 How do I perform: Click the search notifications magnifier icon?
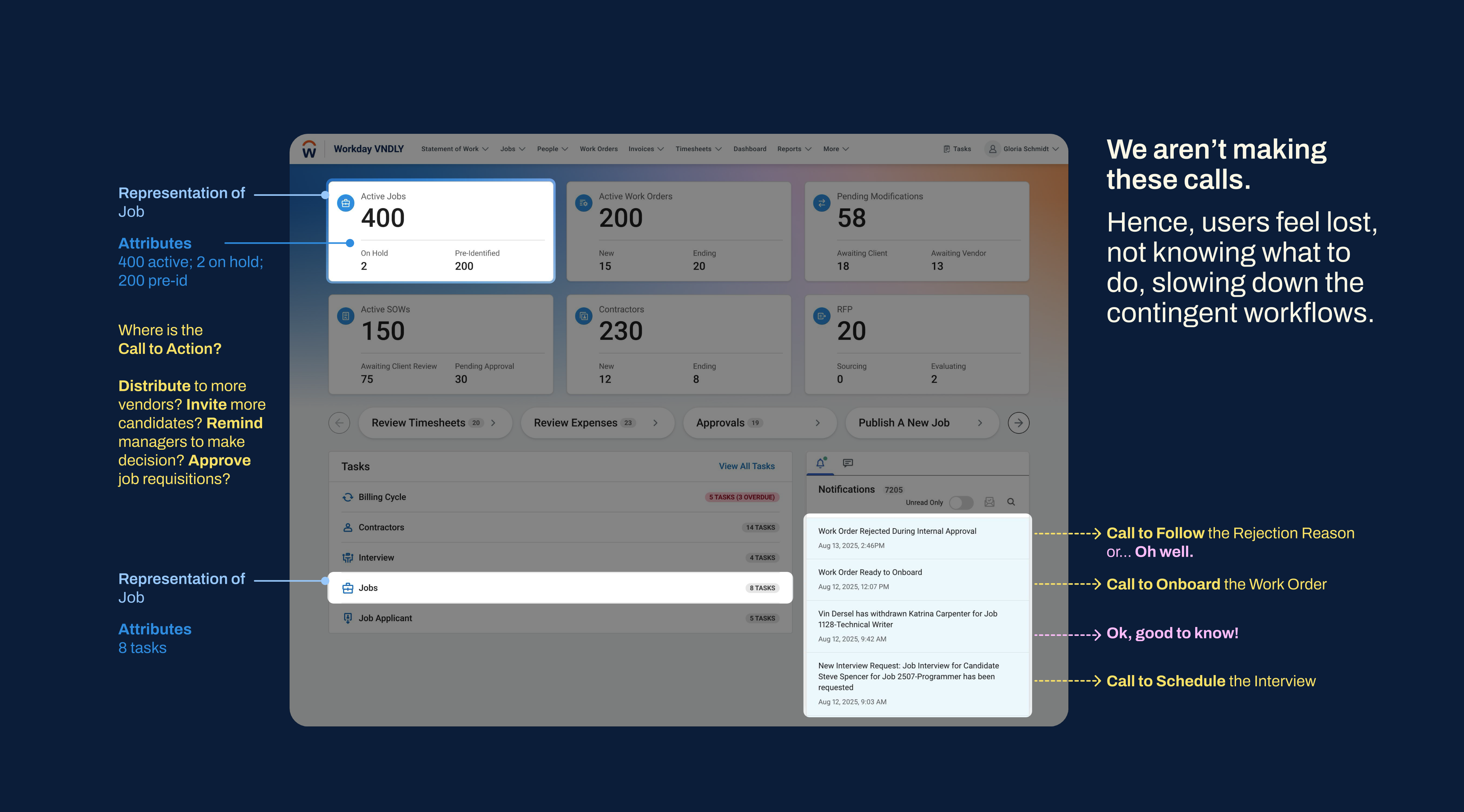click(x=1011, y=502)
